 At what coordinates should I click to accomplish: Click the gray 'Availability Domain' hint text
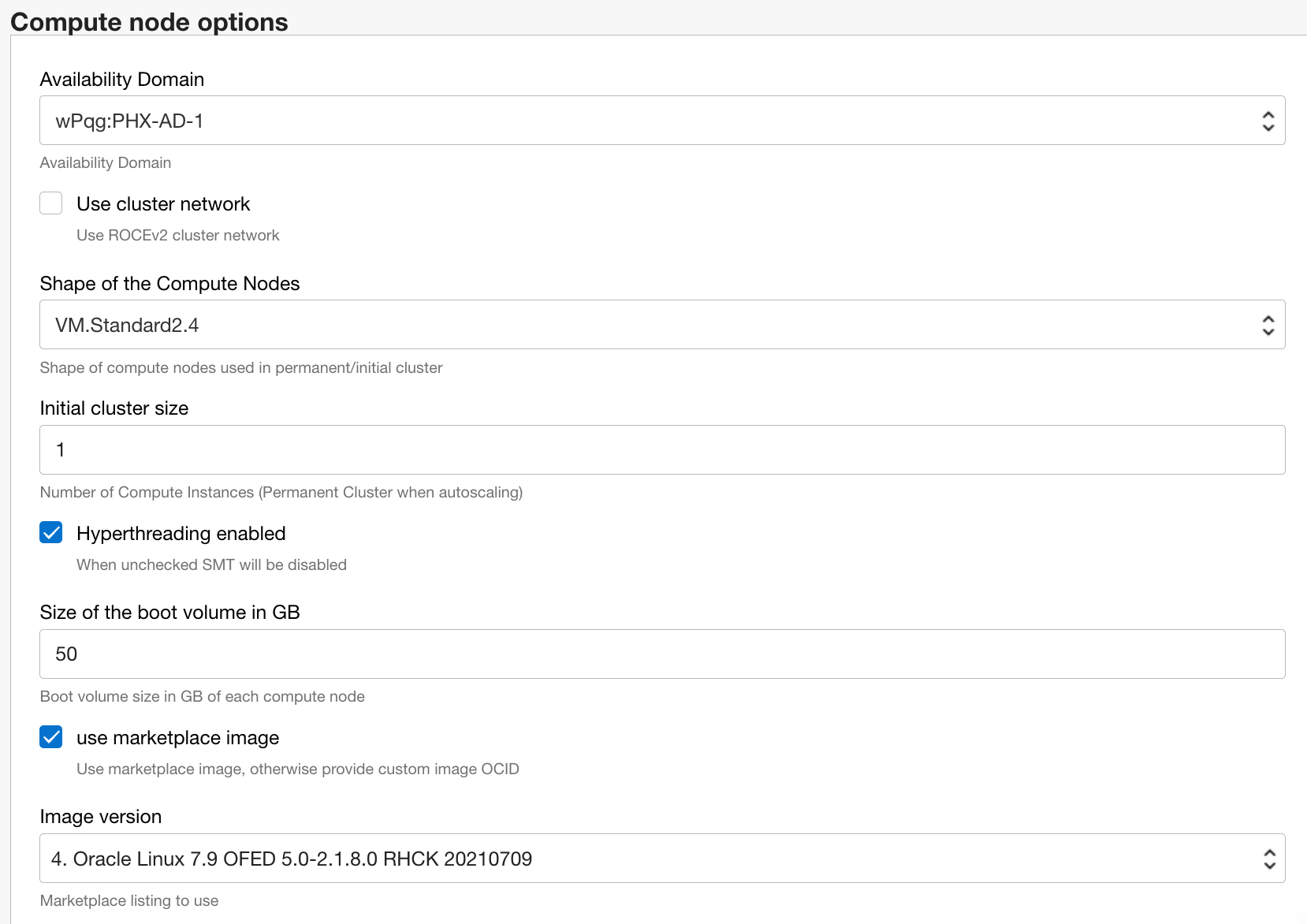click(106, 162)
